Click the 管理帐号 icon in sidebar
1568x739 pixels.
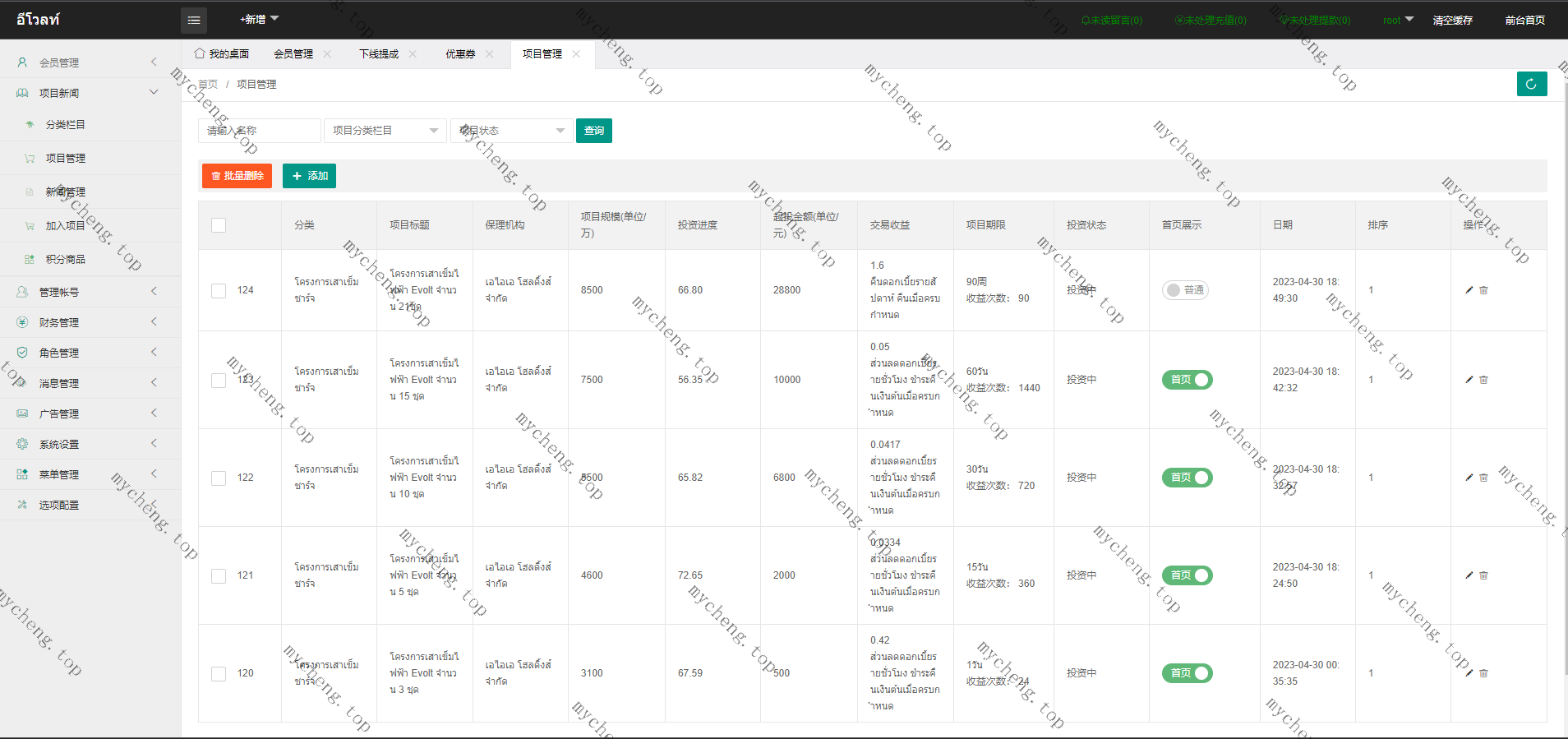click(x=22, y=292)
